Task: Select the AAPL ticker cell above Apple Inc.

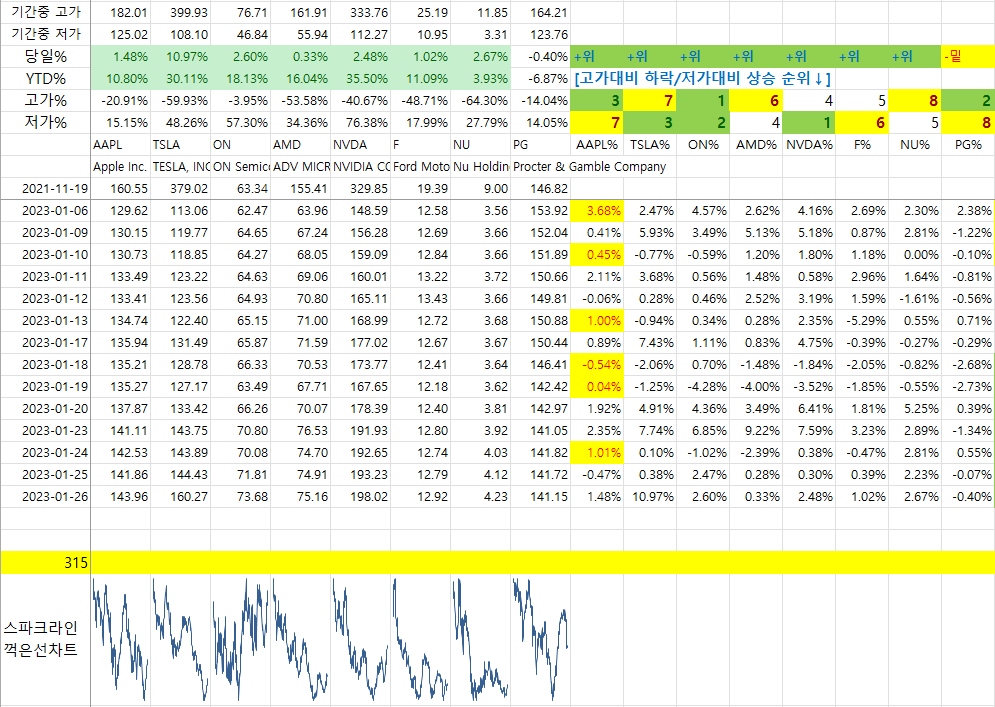Action: tap(120, 145)
